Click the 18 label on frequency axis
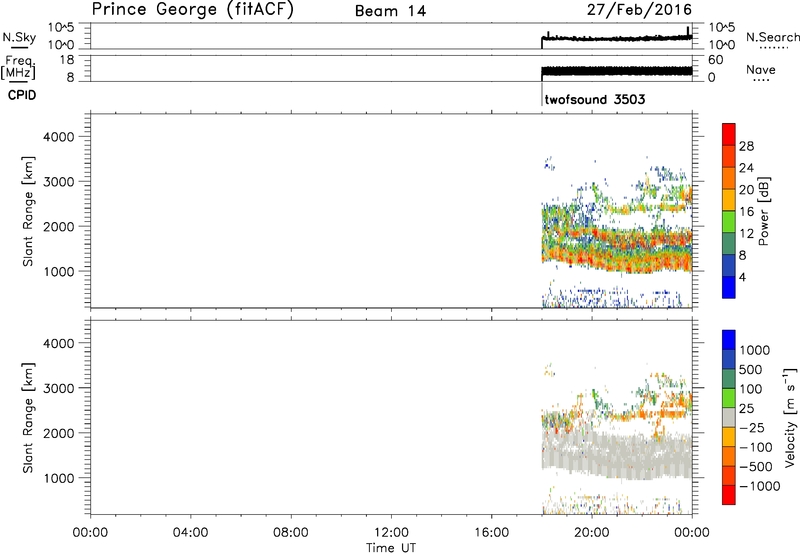 point(67,60)
